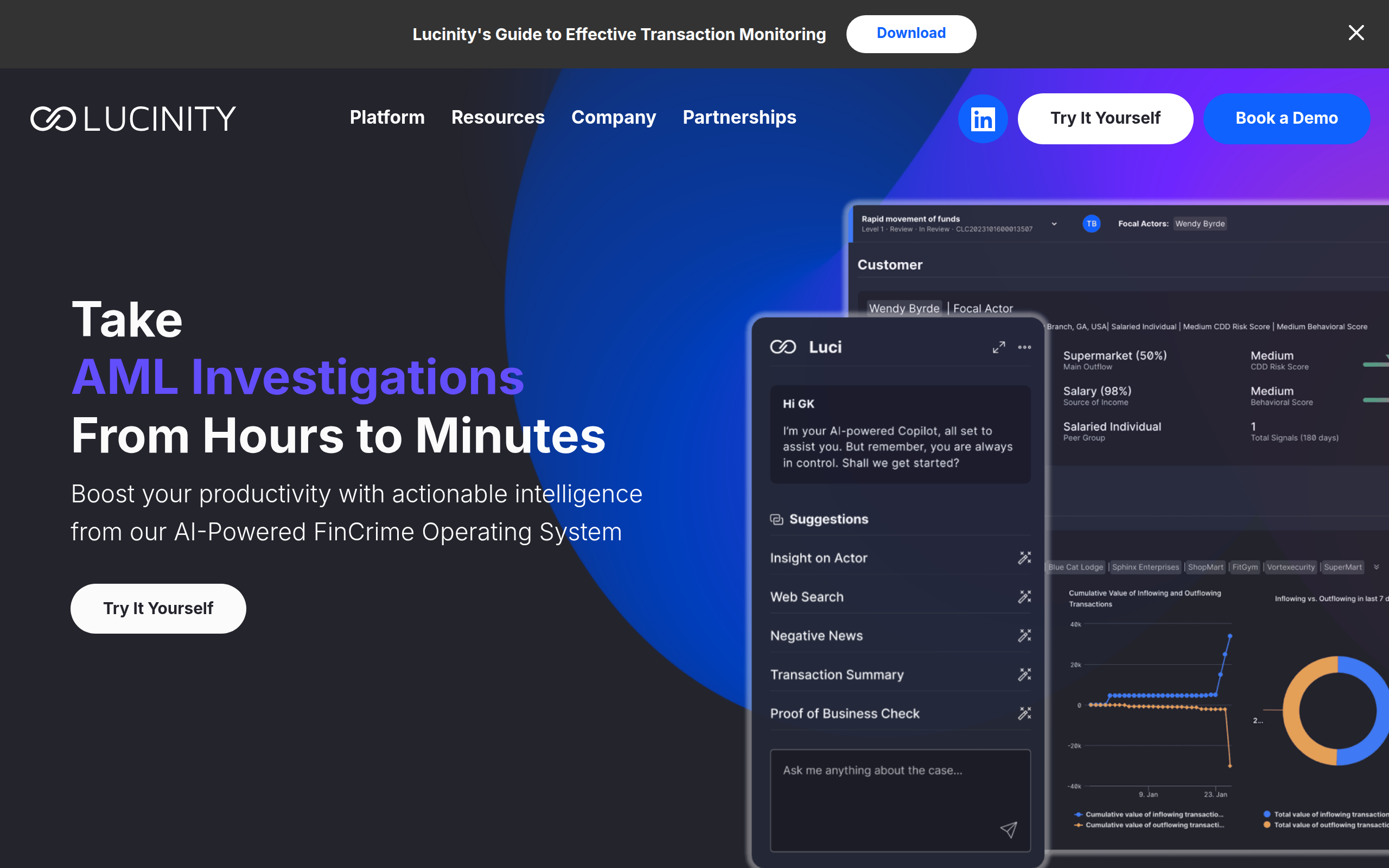Click the magic wand icon for Negative News

[x=1024, y=635]
